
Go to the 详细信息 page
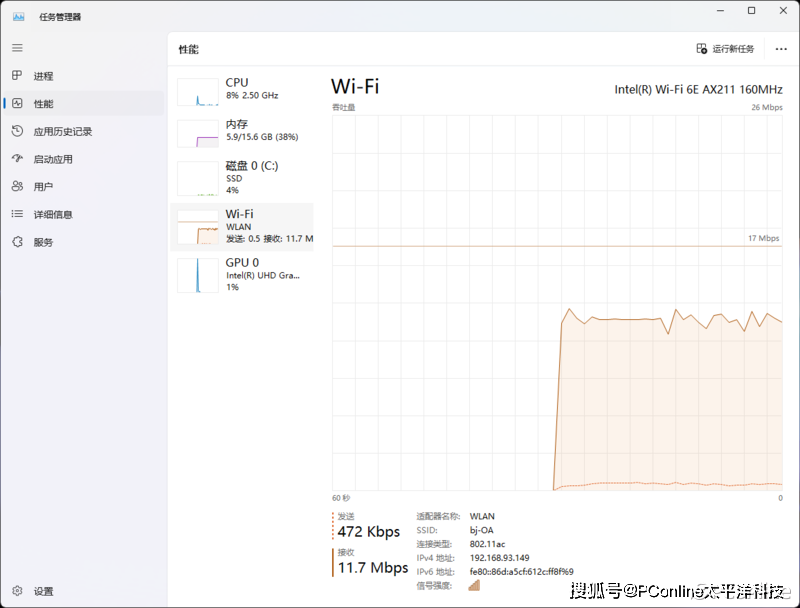tap(84, 214)
